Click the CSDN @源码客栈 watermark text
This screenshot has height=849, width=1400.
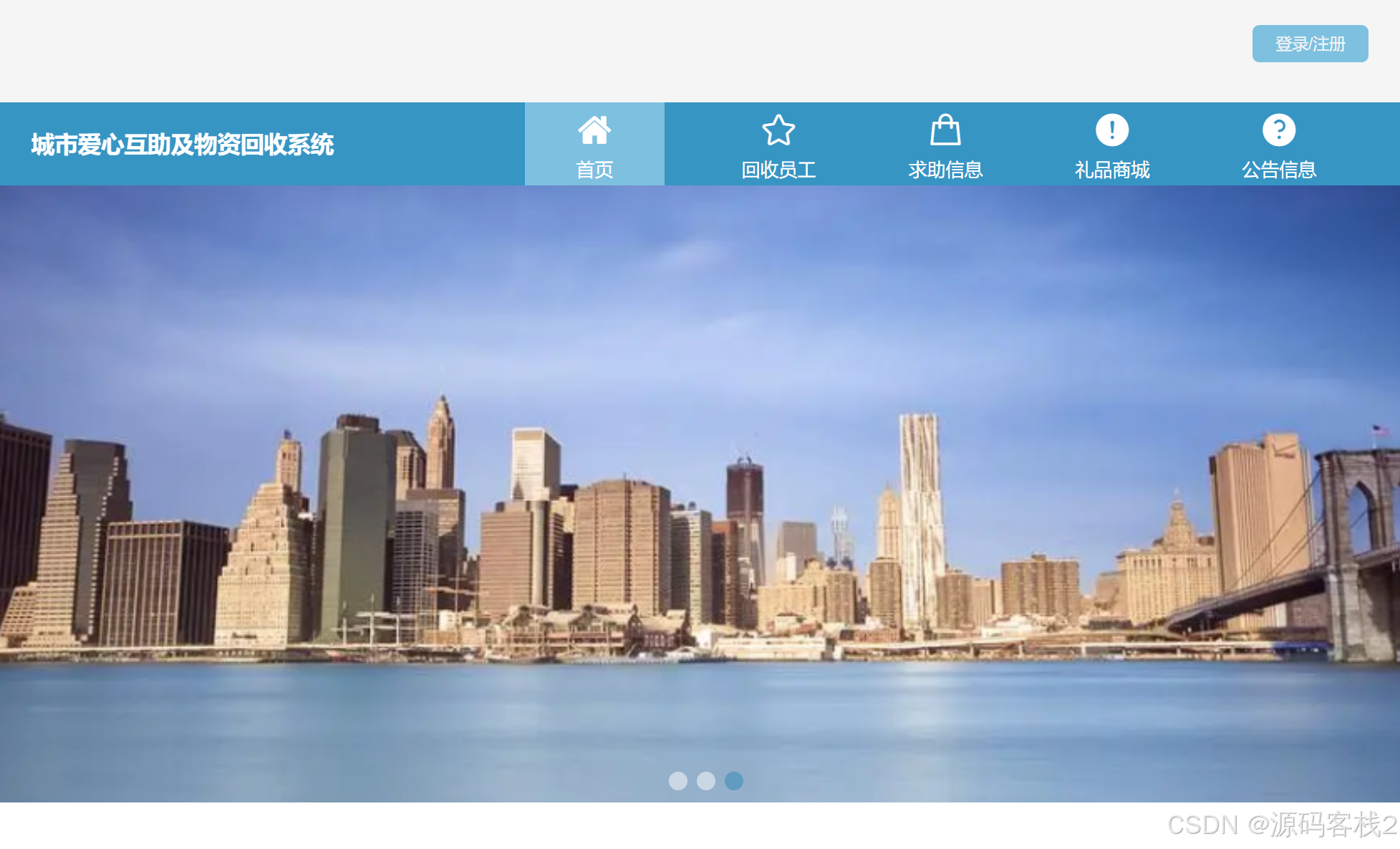point(1282,825)
